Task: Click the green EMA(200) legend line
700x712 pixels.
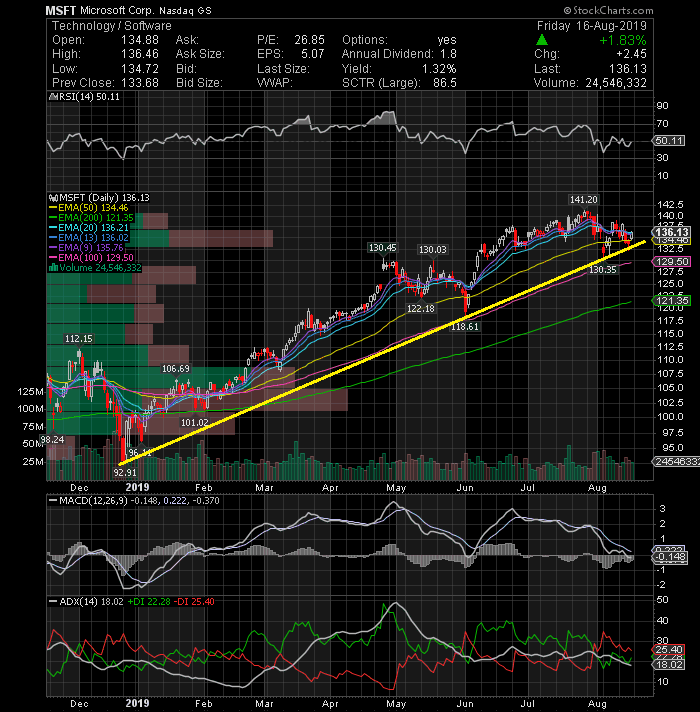Action: [53, 218]
